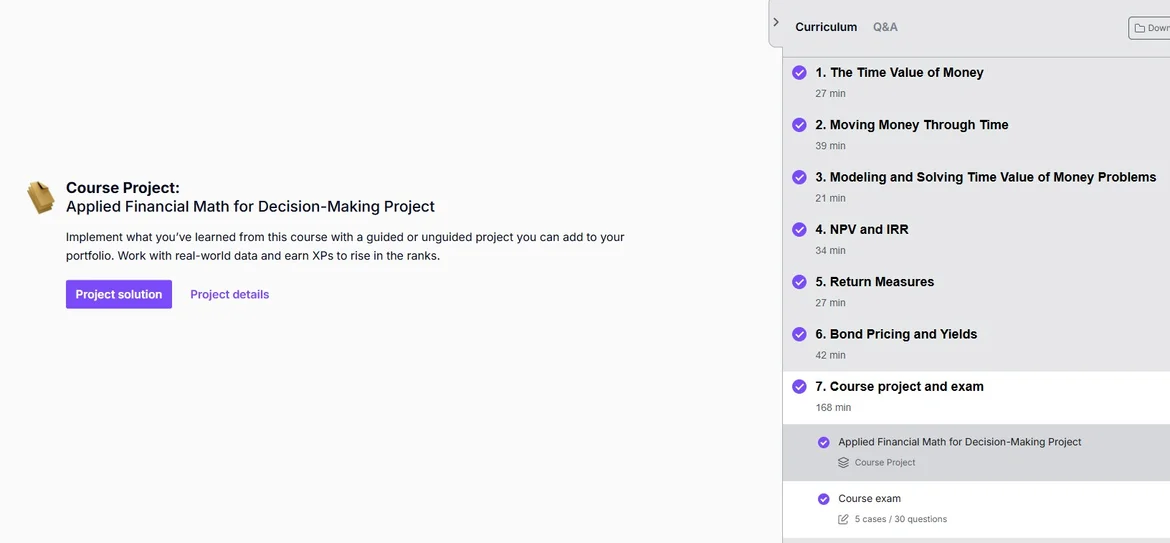The image size is (1170, 543).
Task: Open the Project solution button
Action: point(119,294)
